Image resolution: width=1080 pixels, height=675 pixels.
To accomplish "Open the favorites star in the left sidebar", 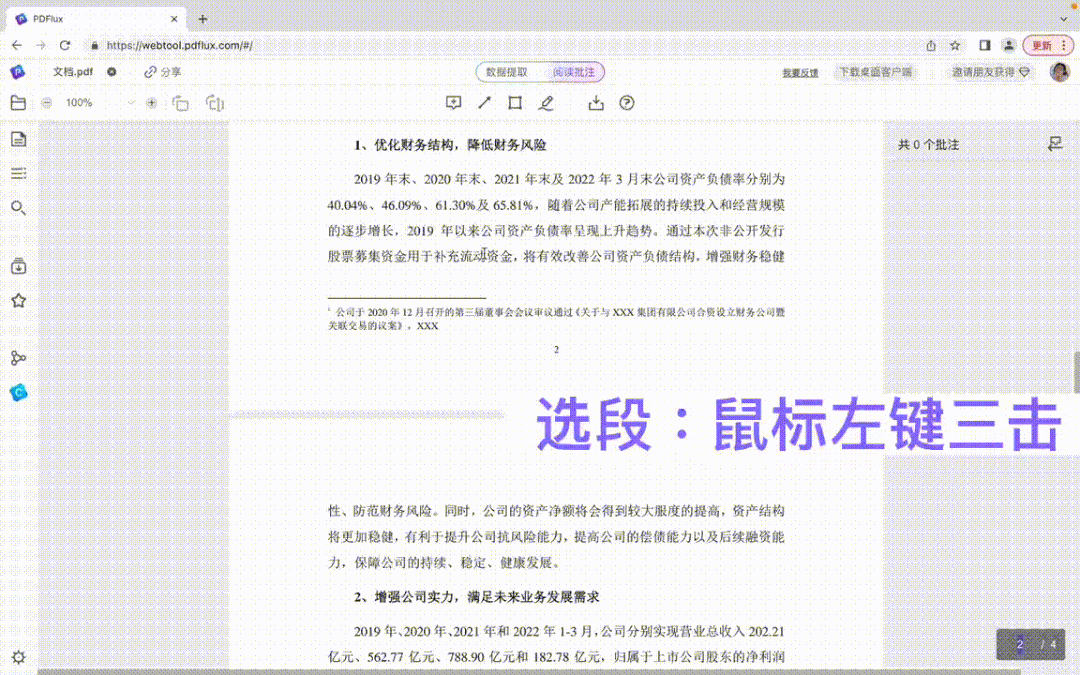I will (x=18, y=299).
